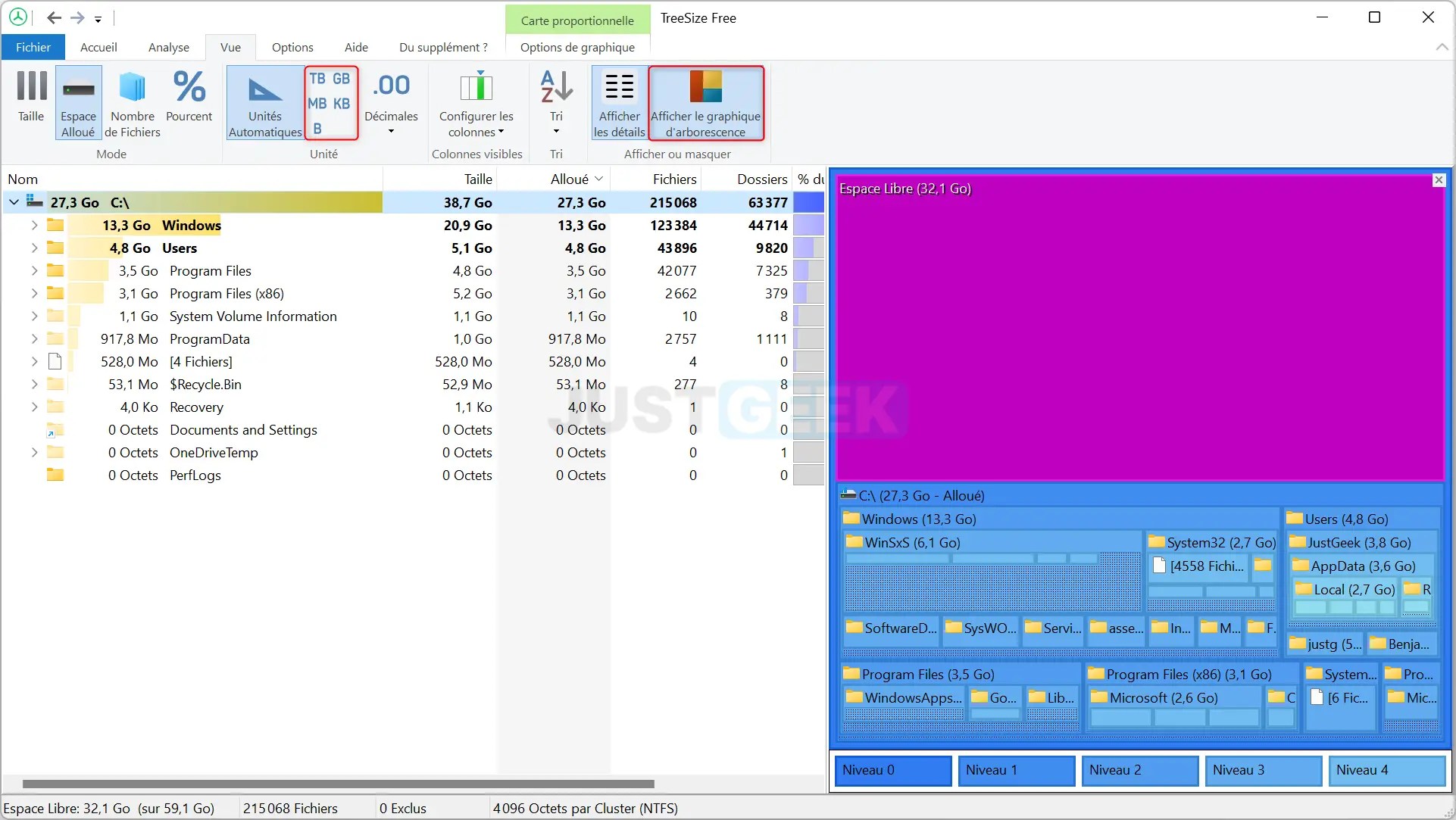Click the usage bar beside the Windows row
This screenshot has width=1456, height=820.
coord(808,225)
